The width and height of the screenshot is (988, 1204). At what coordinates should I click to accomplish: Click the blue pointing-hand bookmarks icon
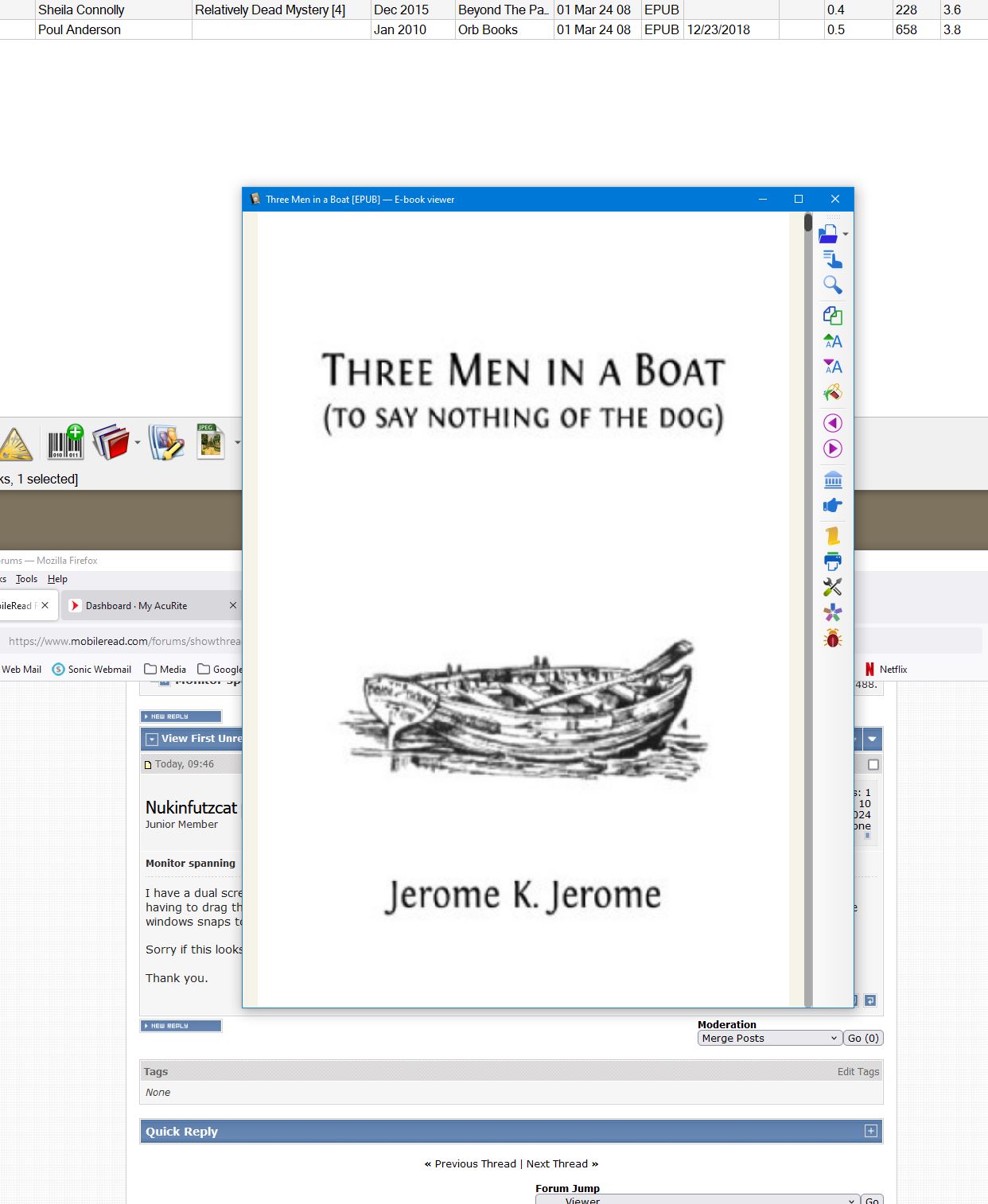pos(833,505)
